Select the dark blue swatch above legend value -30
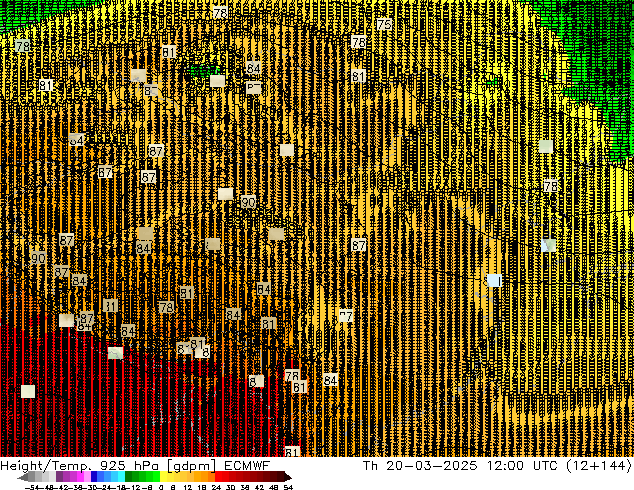Image resolution: width=634 pixels, height=490 pixels. click(x=94, y=477)
